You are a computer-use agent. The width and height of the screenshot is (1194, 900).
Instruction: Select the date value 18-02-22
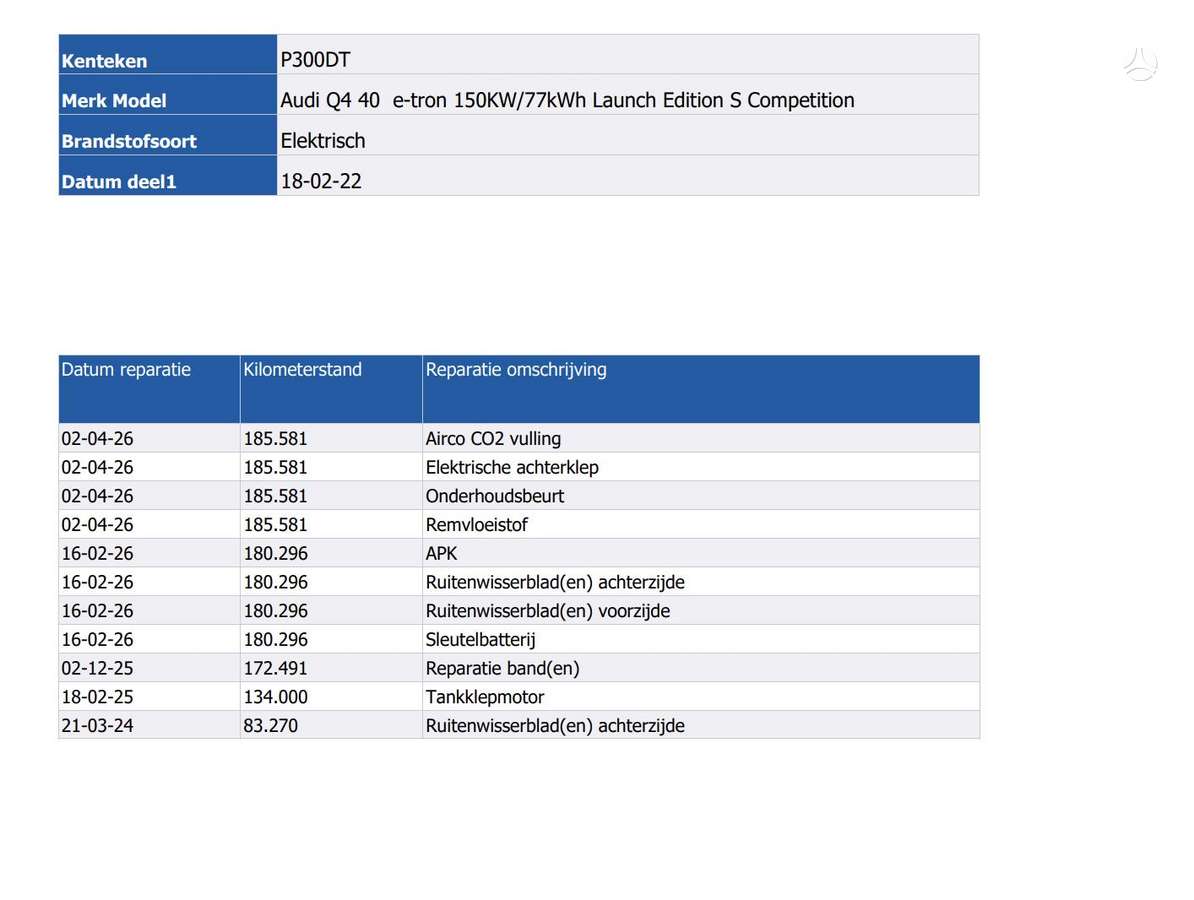point(321,181)
